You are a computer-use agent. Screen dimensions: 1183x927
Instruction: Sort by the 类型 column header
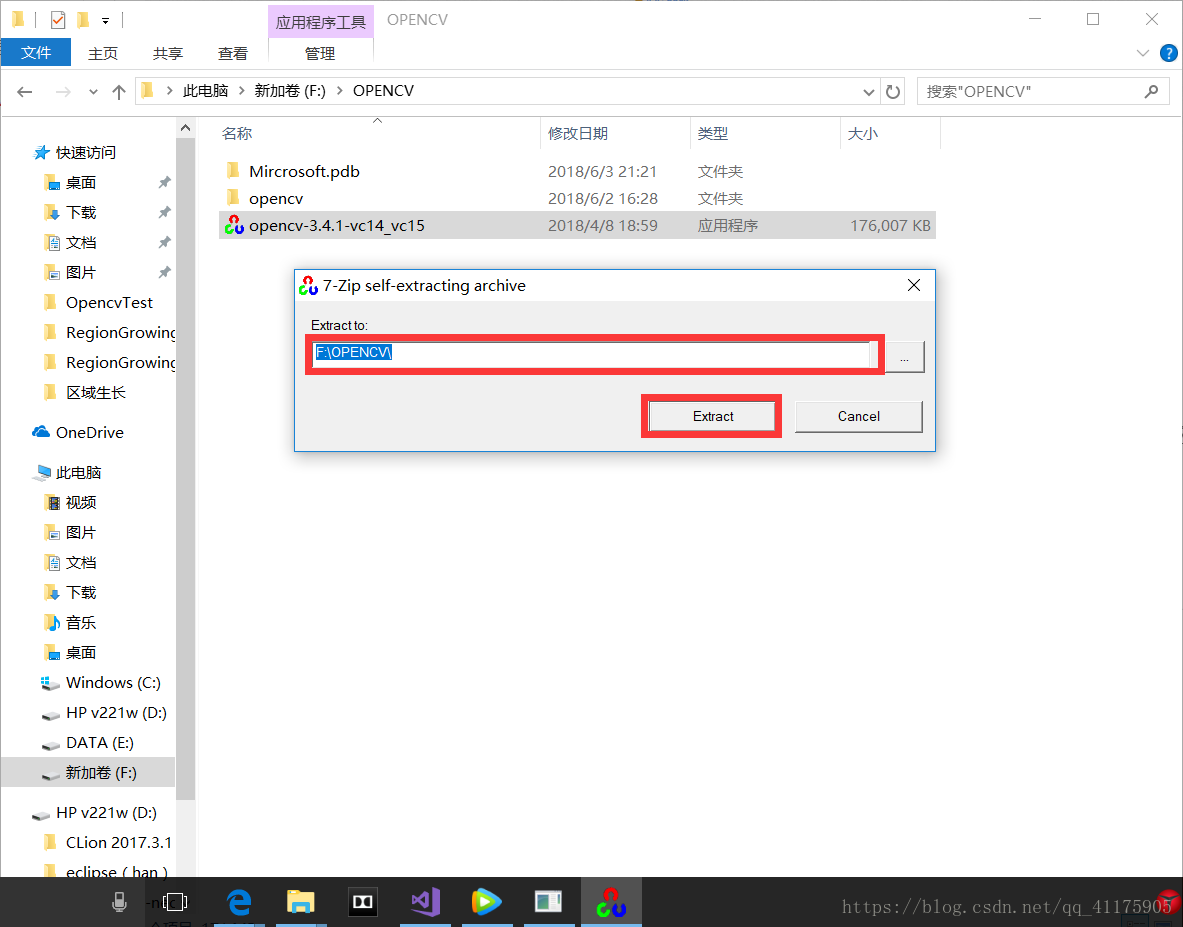pyautogui.click(x=765, y=134)
